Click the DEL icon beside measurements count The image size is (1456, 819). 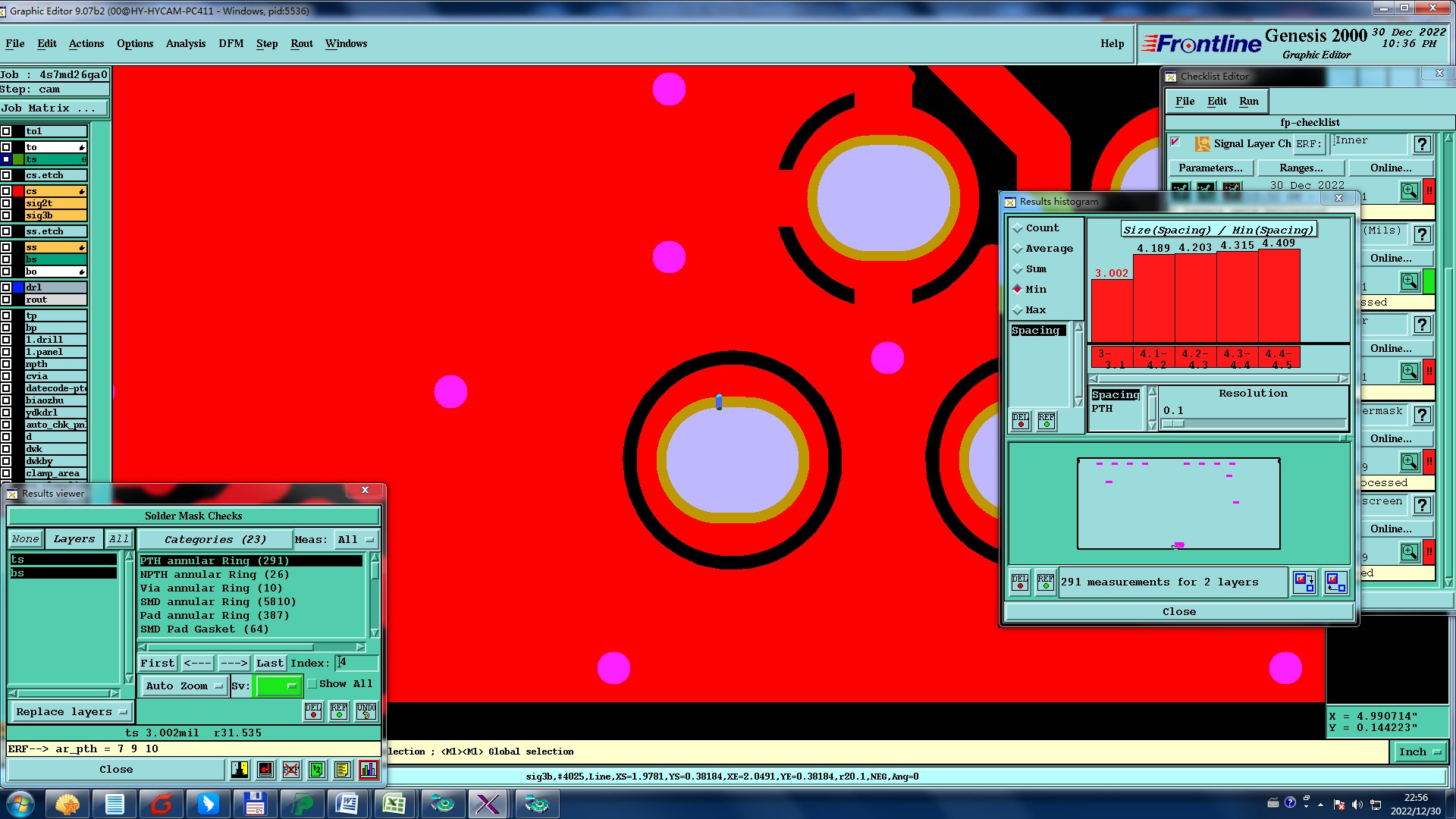click(x=1020, y=582)
